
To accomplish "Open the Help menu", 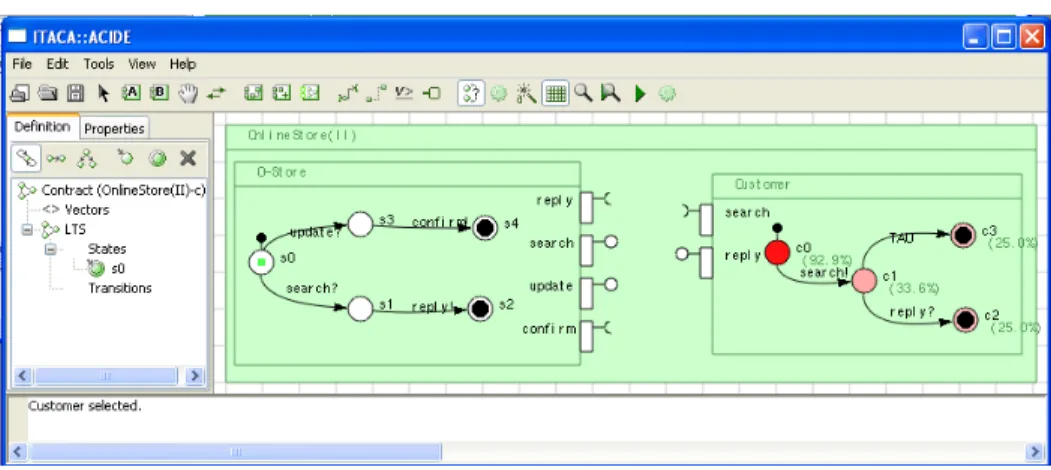I will [182, 64].
